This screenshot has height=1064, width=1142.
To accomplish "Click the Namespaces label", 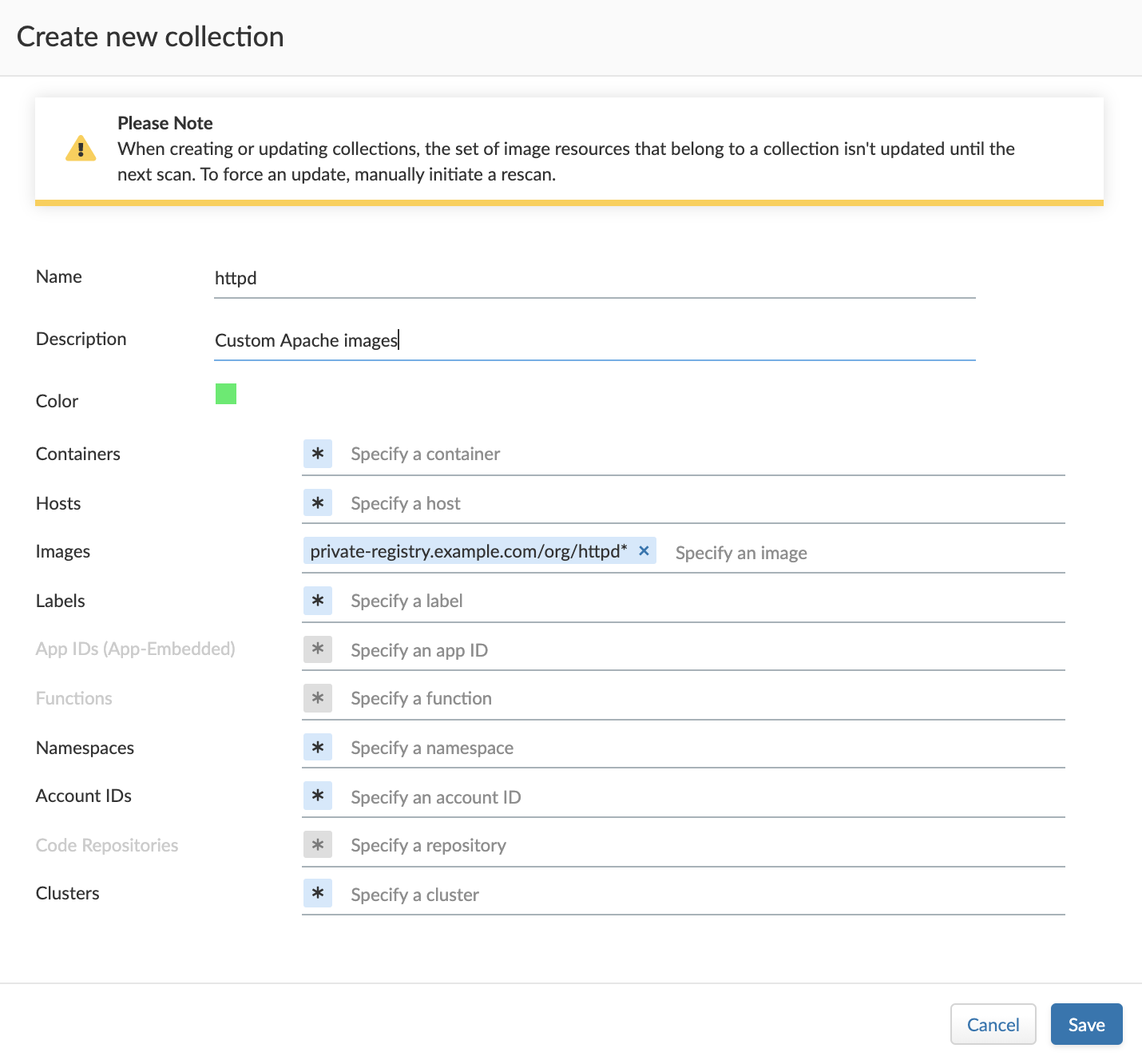I will coord(85,748).
